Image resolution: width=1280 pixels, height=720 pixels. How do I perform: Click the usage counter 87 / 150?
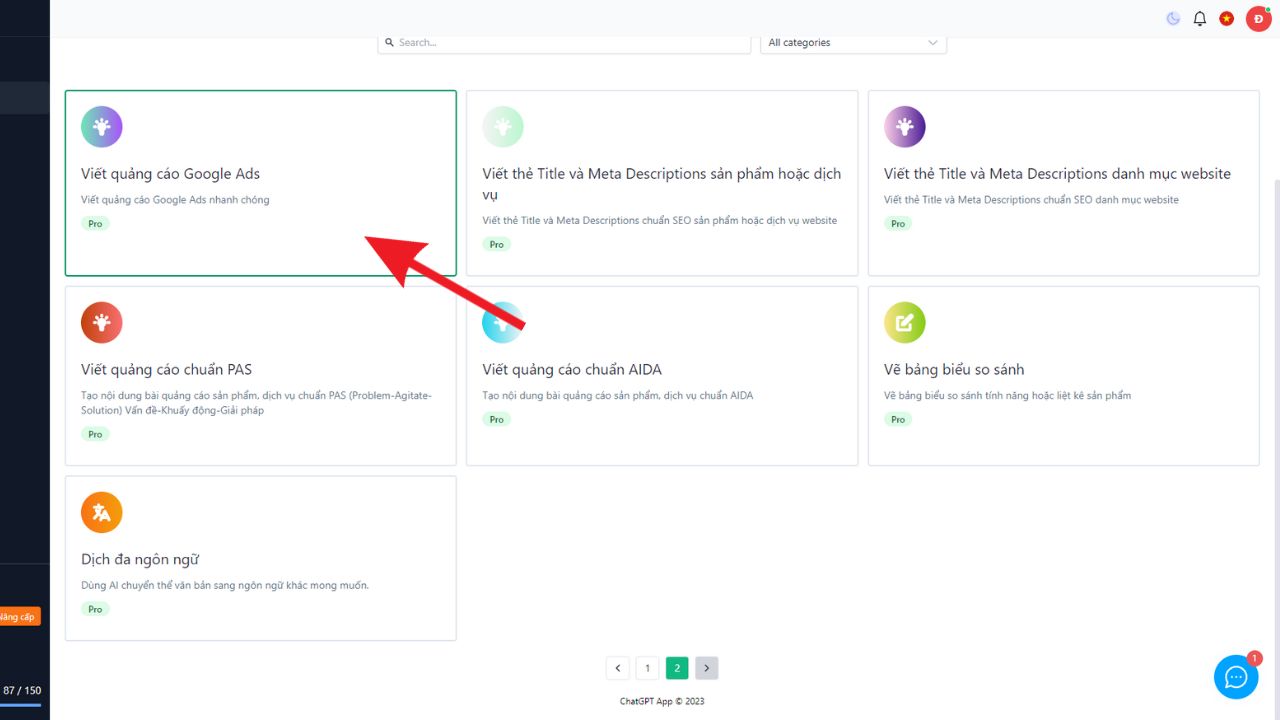coord(22,691)
